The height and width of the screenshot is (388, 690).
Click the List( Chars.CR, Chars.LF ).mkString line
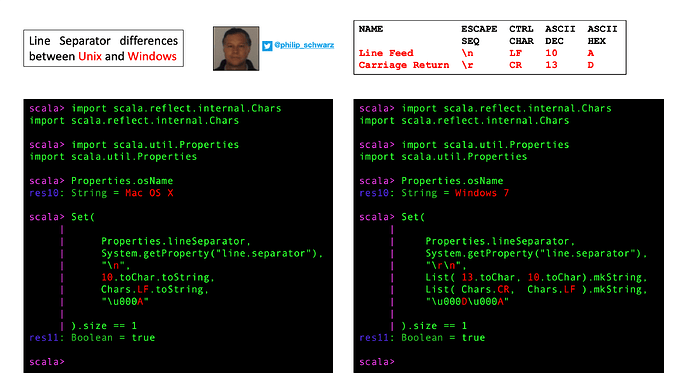point(536,289)
